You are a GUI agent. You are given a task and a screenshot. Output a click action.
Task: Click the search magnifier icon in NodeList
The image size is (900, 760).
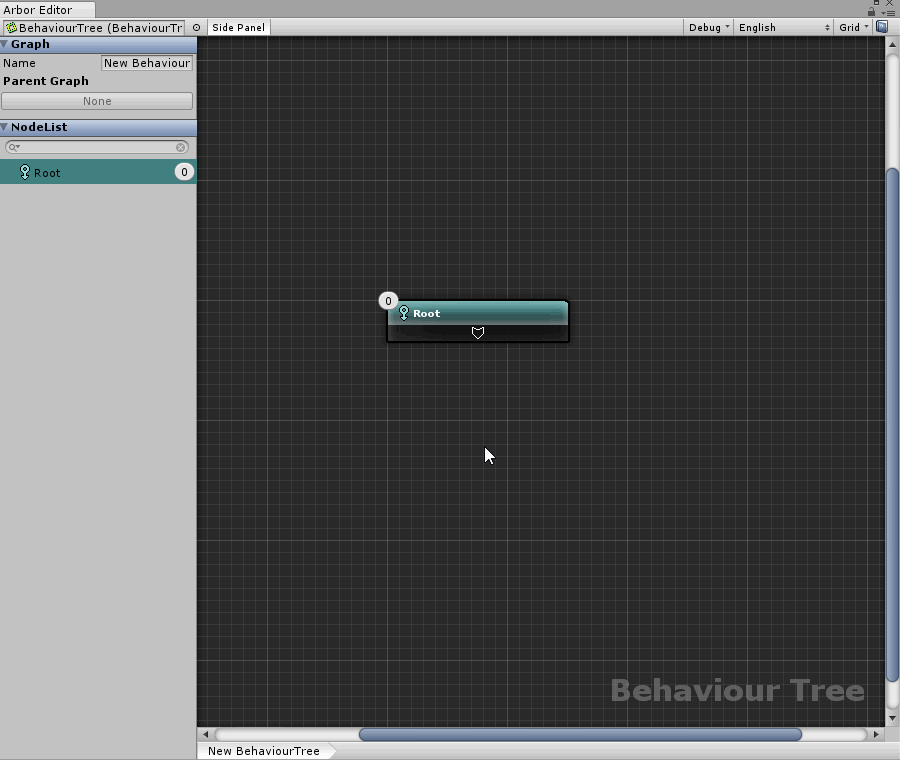pyautogui.click(x=14, y=147)
